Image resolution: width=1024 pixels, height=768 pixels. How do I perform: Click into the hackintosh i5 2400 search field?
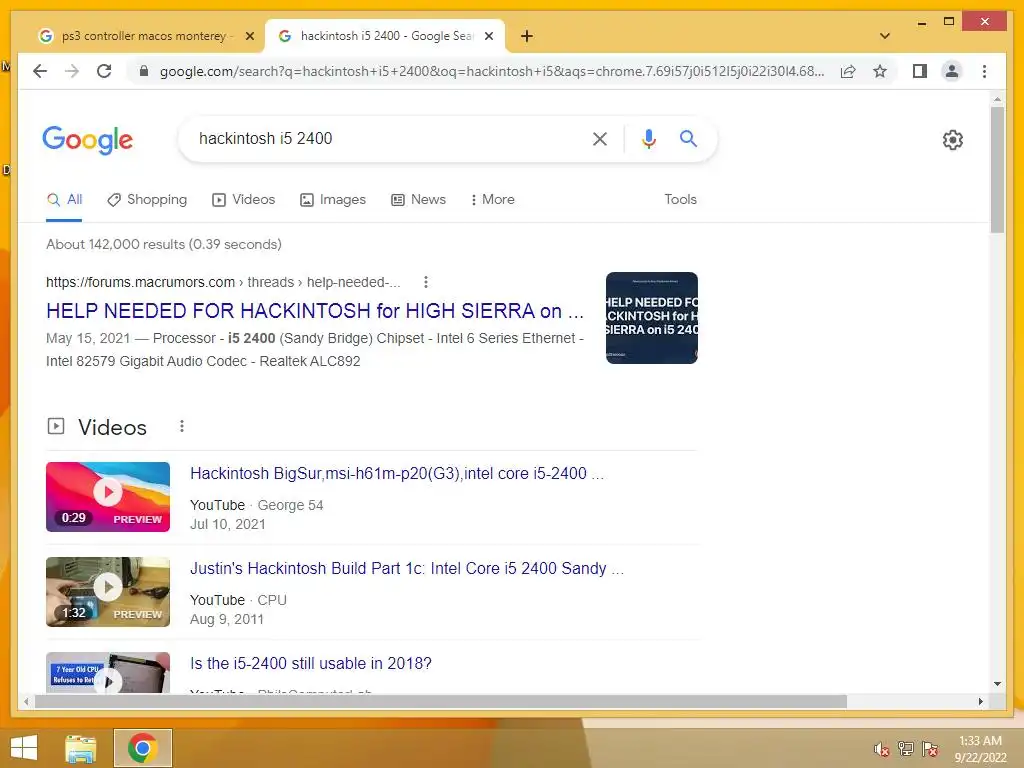click(385, 138)
